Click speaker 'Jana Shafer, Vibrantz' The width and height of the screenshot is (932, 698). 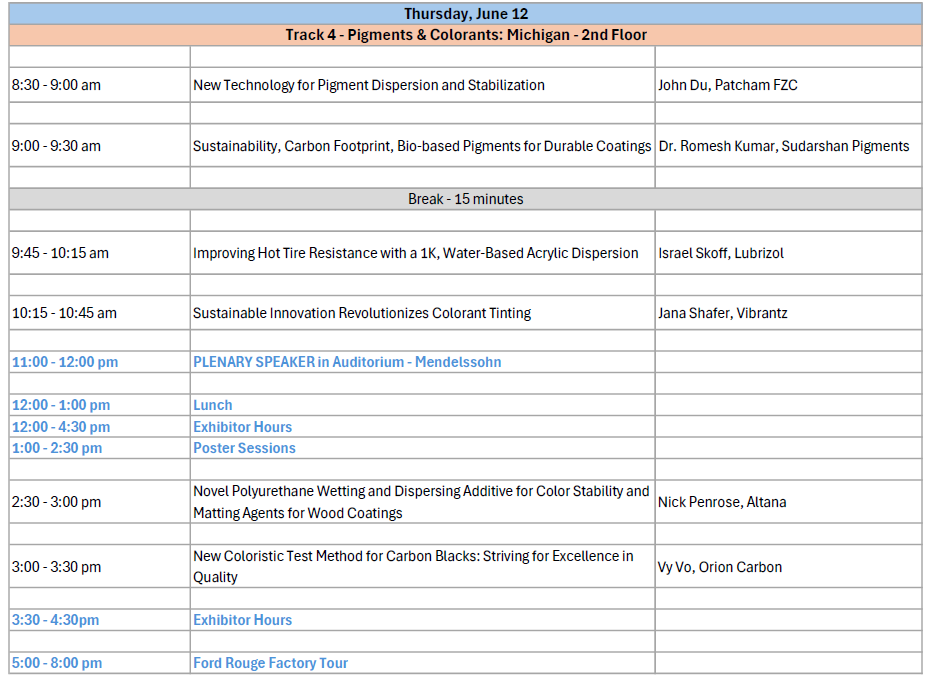point(722,313)
